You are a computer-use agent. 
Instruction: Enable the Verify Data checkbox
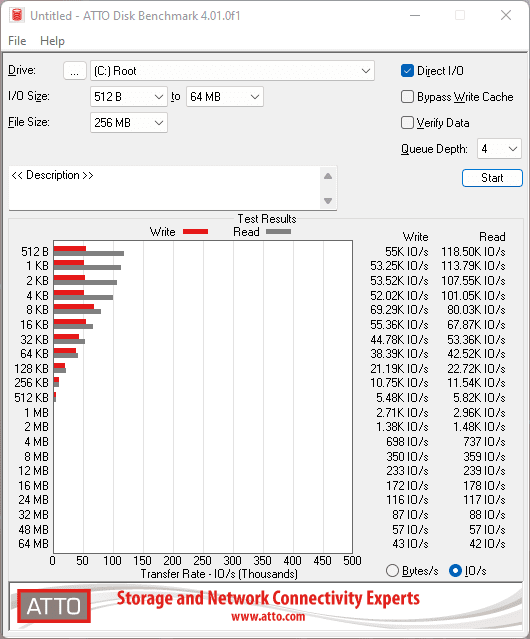407,123
